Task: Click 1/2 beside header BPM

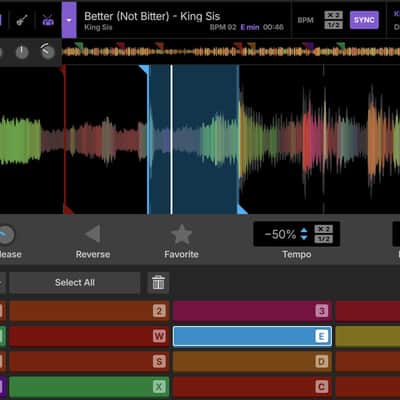Action: [333, 25]
